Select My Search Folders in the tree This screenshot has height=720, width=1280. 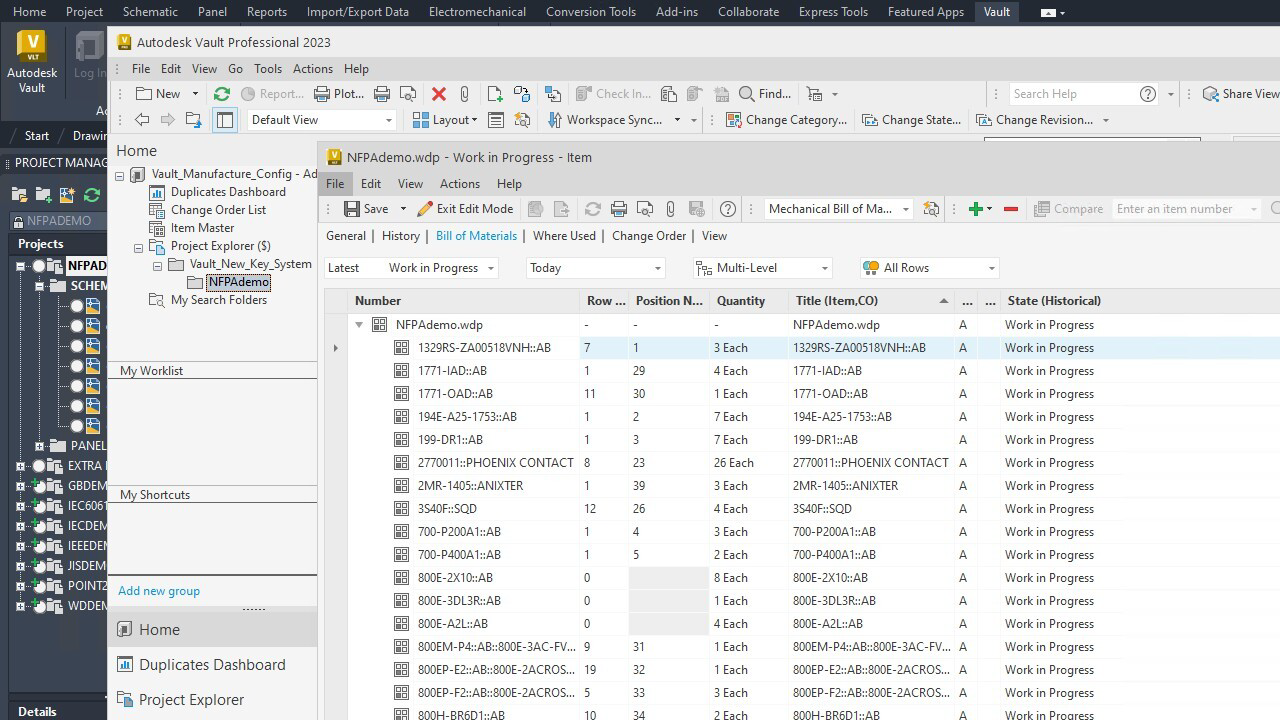(x=219, y=300)
